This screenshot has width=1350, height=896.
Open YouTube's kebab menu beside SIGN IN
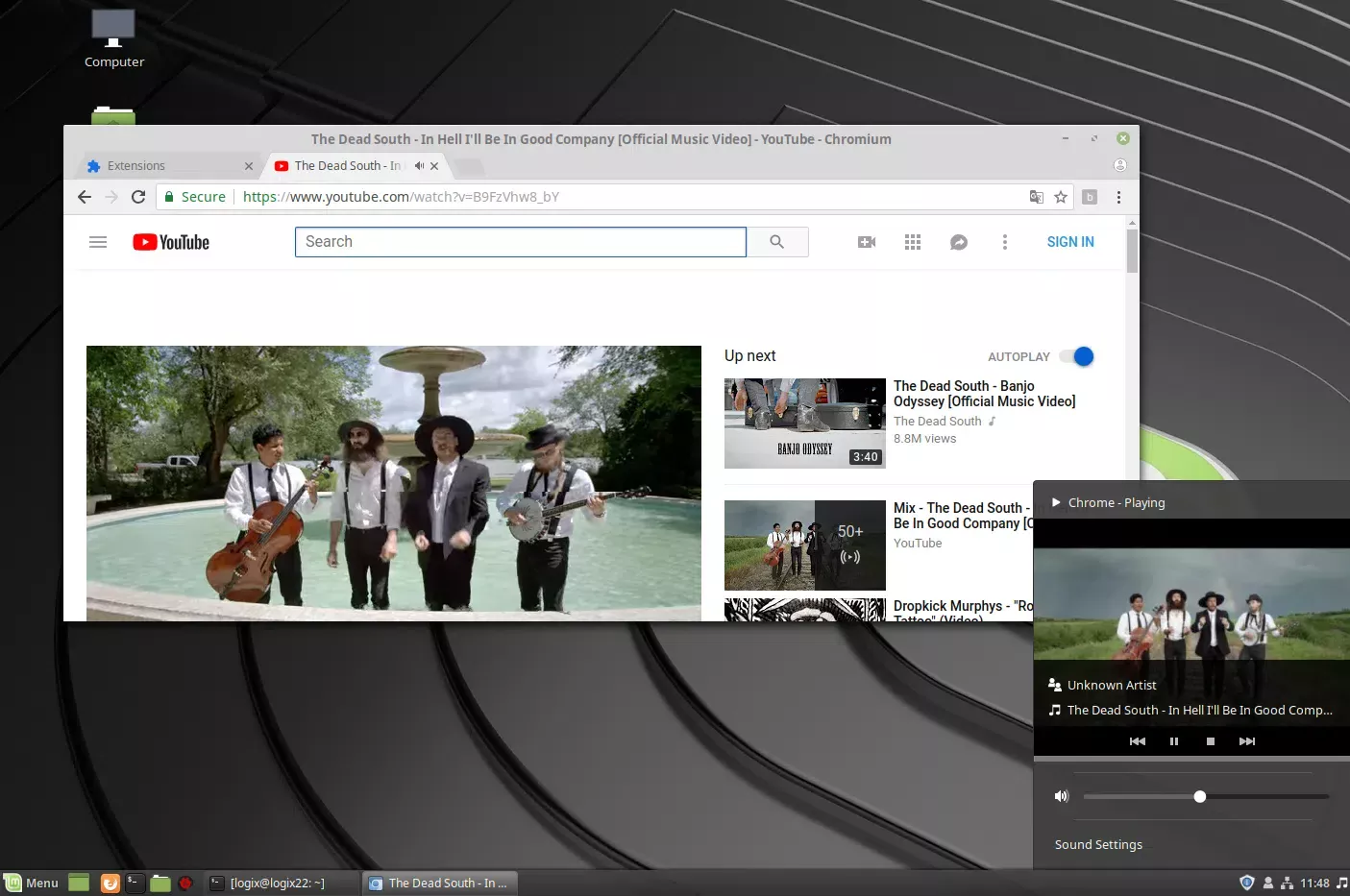point(1004,241)
